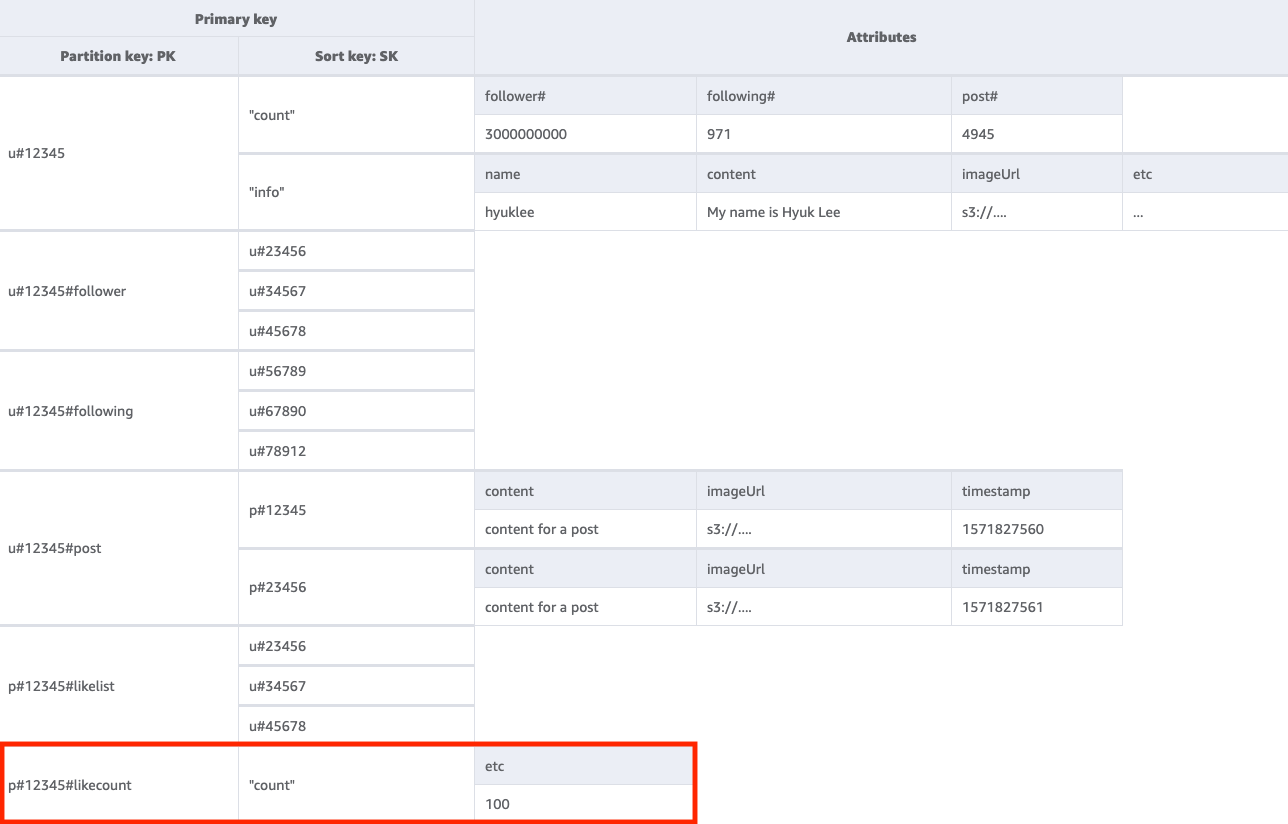Click the following# value 971
Screen dimensions: 1288x824
click(x=719, y=134)
